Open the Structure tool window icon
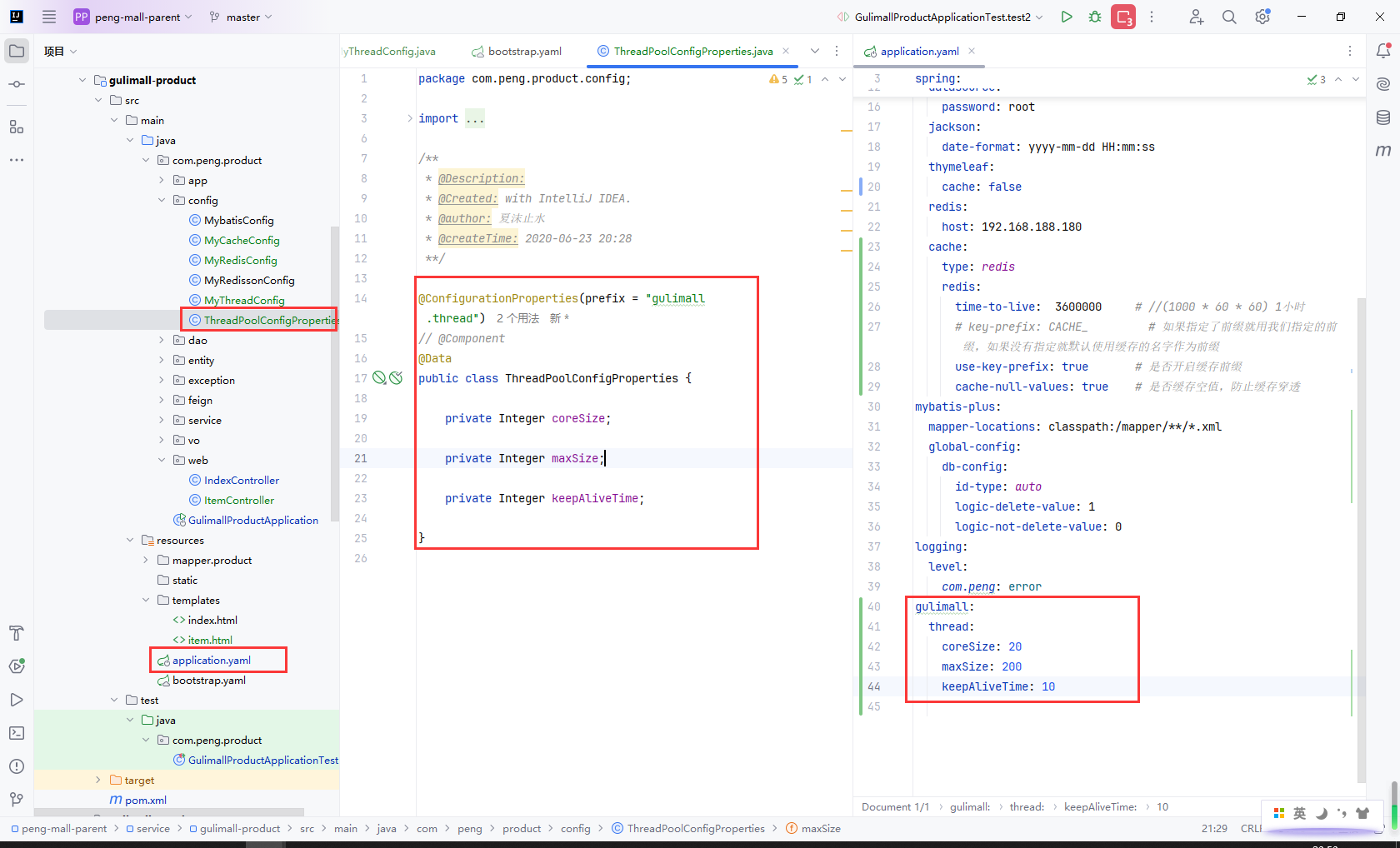The height and width of the screenshot is (848, 1400). tap(17, 127)
